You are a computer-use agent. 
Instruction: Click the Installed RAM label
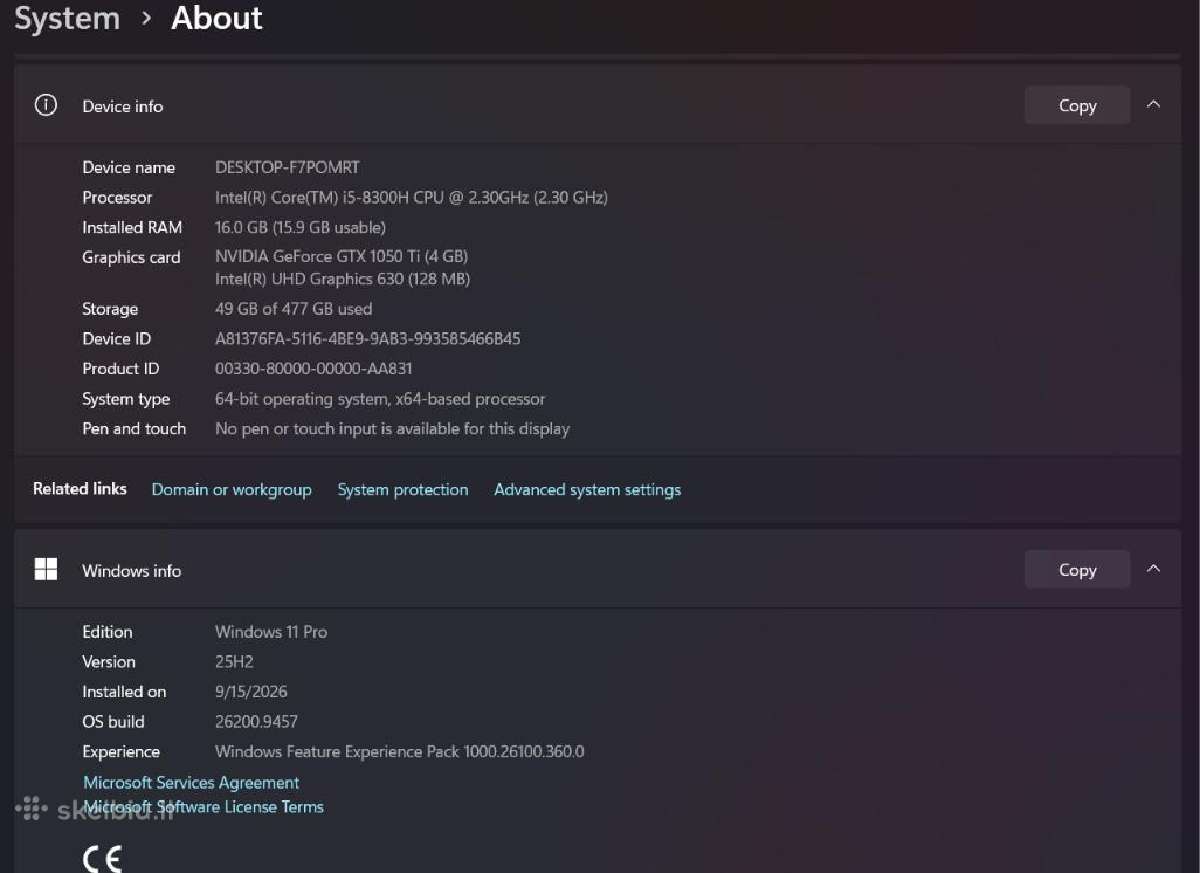pyautogui.click(x=132, y=228)
